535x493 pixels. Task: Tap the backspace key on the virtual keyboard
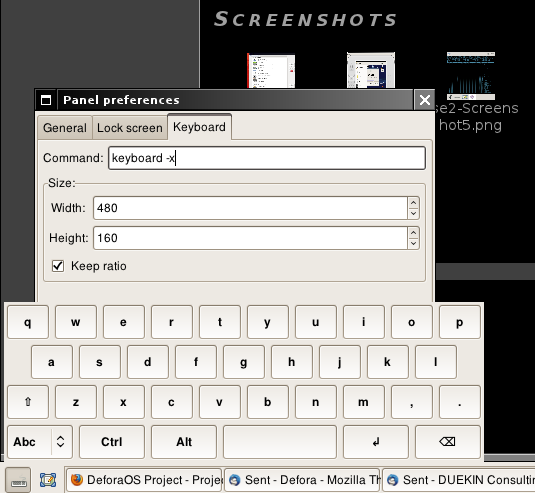(448, 442)
